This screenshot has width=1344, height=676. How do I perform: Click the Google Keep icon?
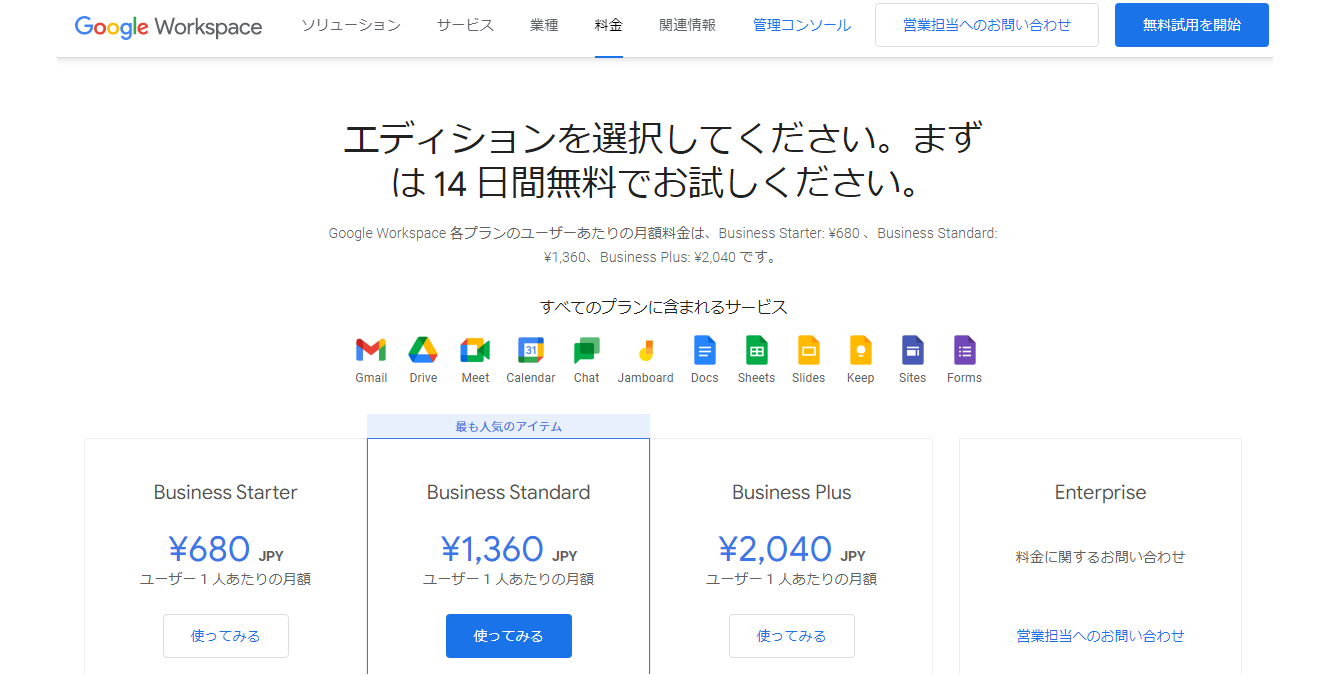(x=860, y=350)
